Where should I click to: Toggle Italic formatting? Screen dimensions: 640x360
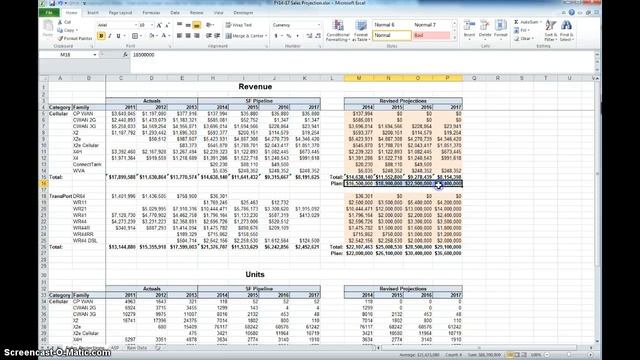tap(110, 36)
